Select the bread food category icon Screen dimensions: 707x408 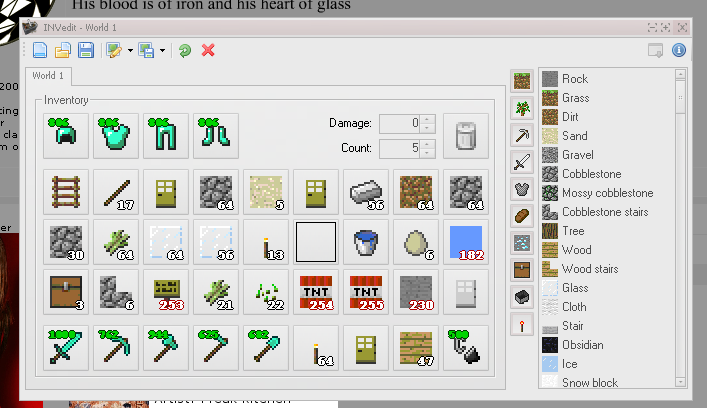coord(521,216)
